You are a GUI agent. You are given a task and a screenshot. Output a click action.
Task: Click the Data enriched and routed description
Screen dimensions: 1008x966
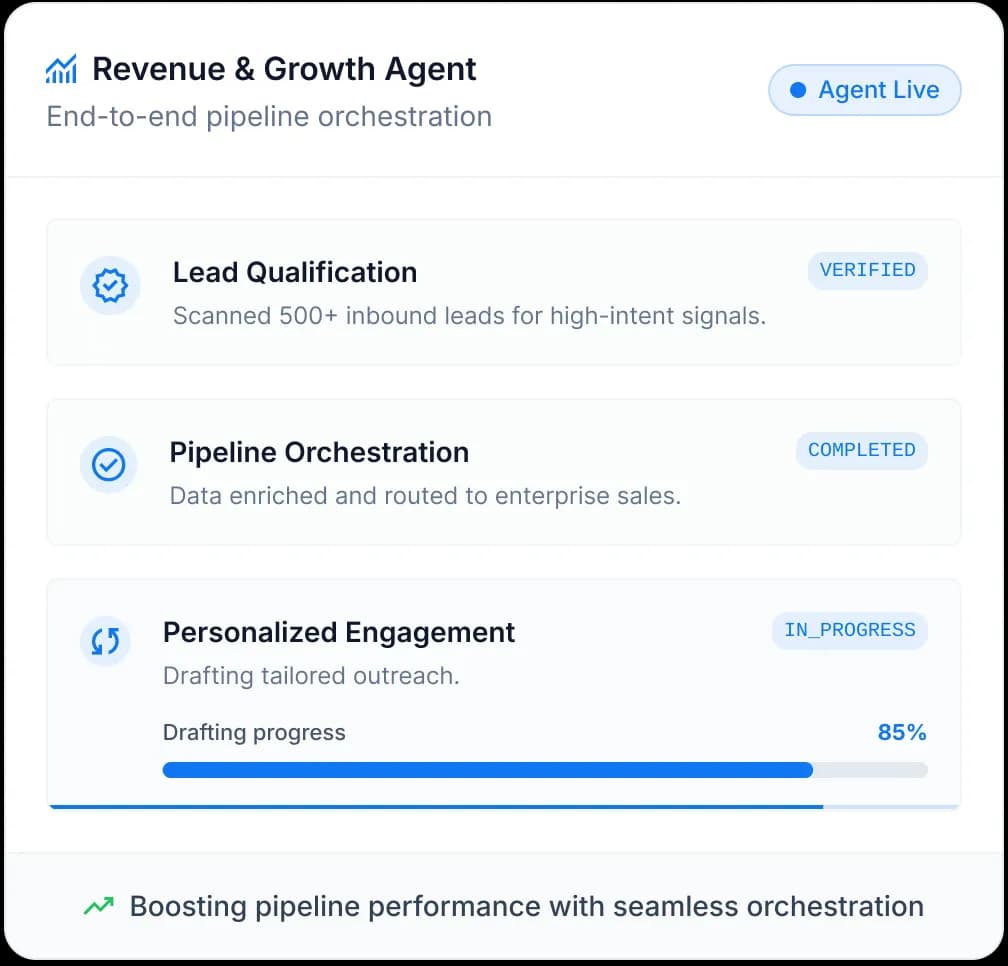click(425, 496)
